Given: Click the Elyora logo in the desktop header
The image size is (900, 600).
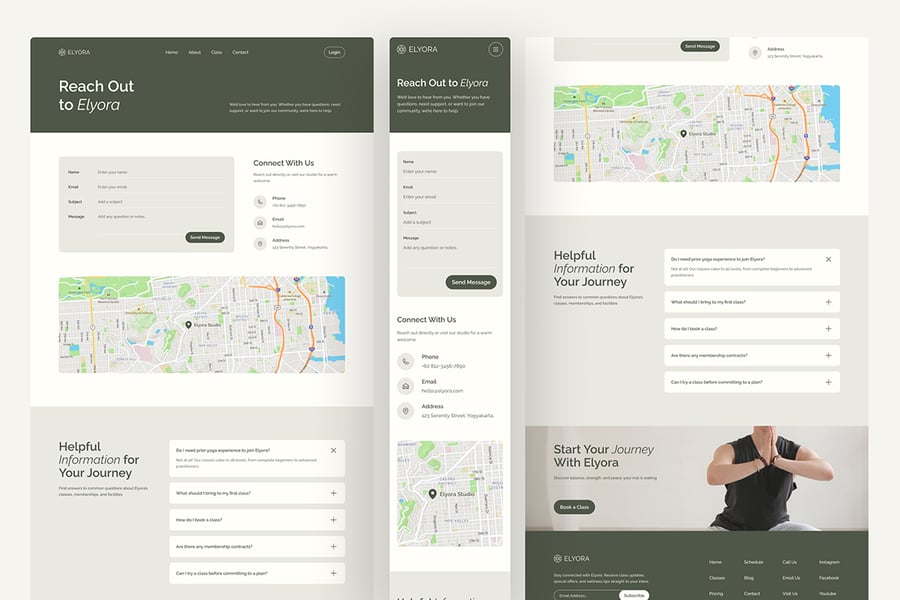Looking at the screenshot, I should (x=76, y=52).
